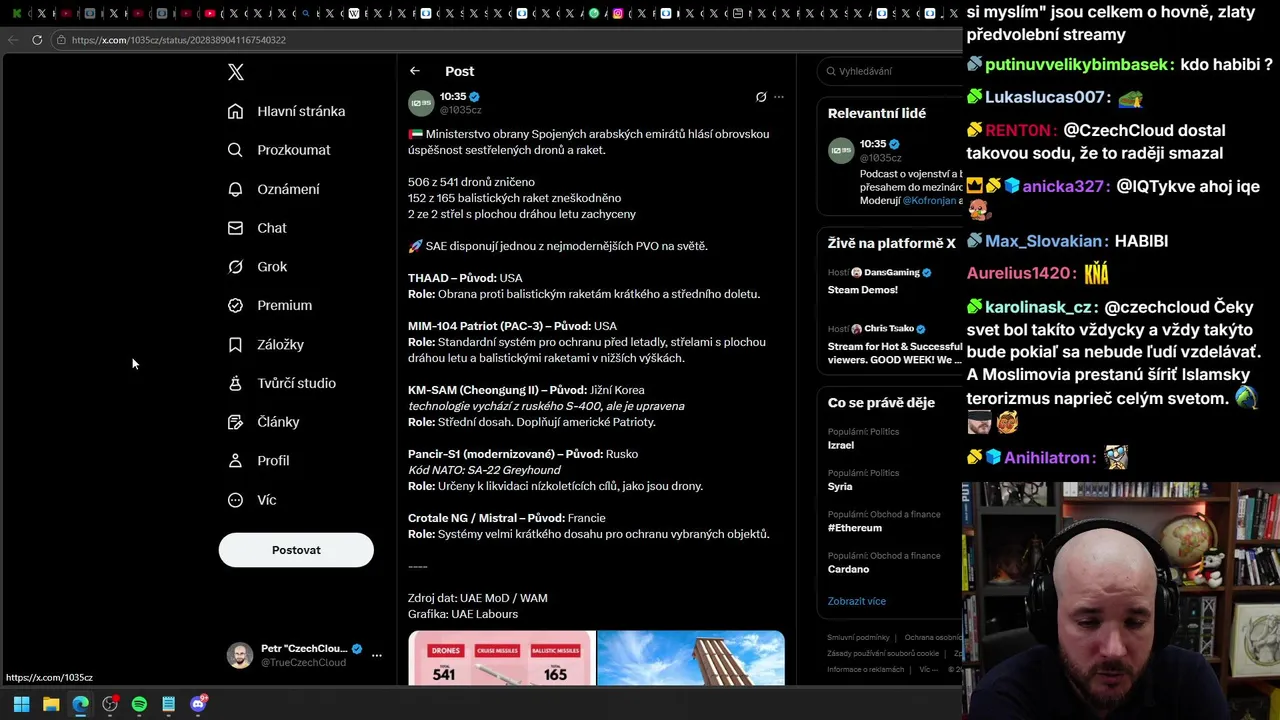Click Grok explain icon on post
1280x720 pixels.
[761, 97]
